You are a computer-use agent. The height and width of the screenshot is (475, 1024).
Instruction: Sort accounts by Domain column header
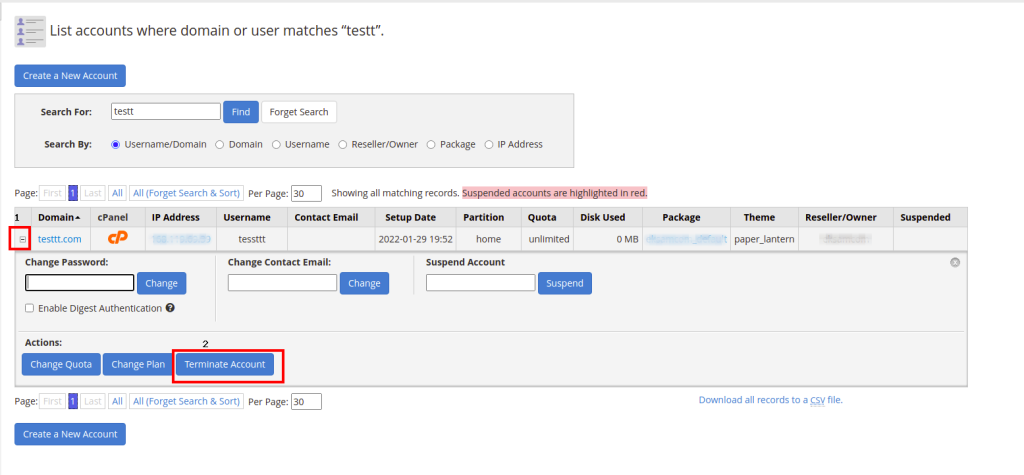[x=59, y=217]
